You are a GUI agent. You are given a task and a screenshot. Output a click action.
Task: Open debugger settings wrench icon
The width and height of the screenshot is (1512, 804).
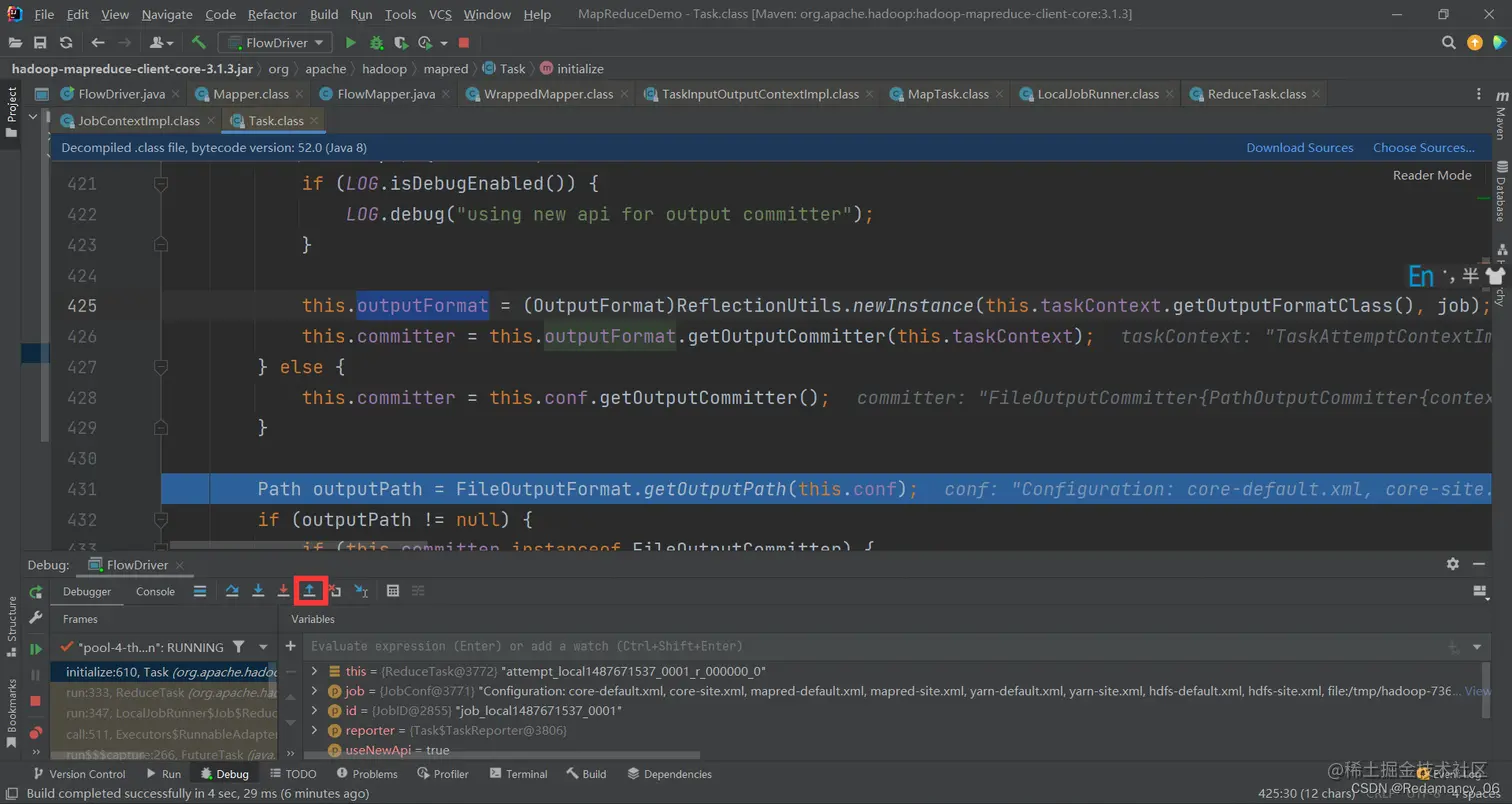(36, 618)
